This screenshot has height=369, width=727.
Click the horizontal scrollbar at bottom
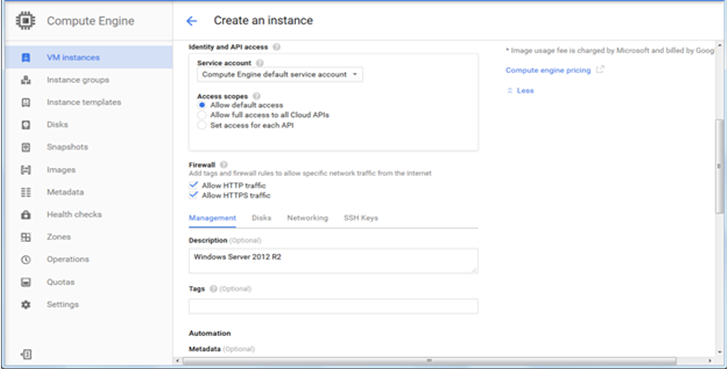(429, 361)
